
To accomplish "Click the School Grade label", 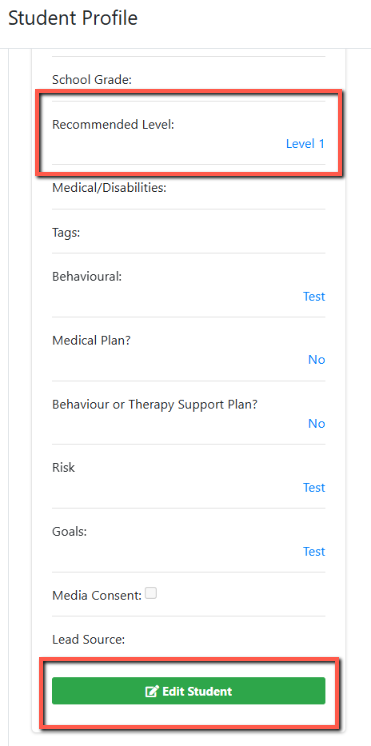I will [92, 80].
